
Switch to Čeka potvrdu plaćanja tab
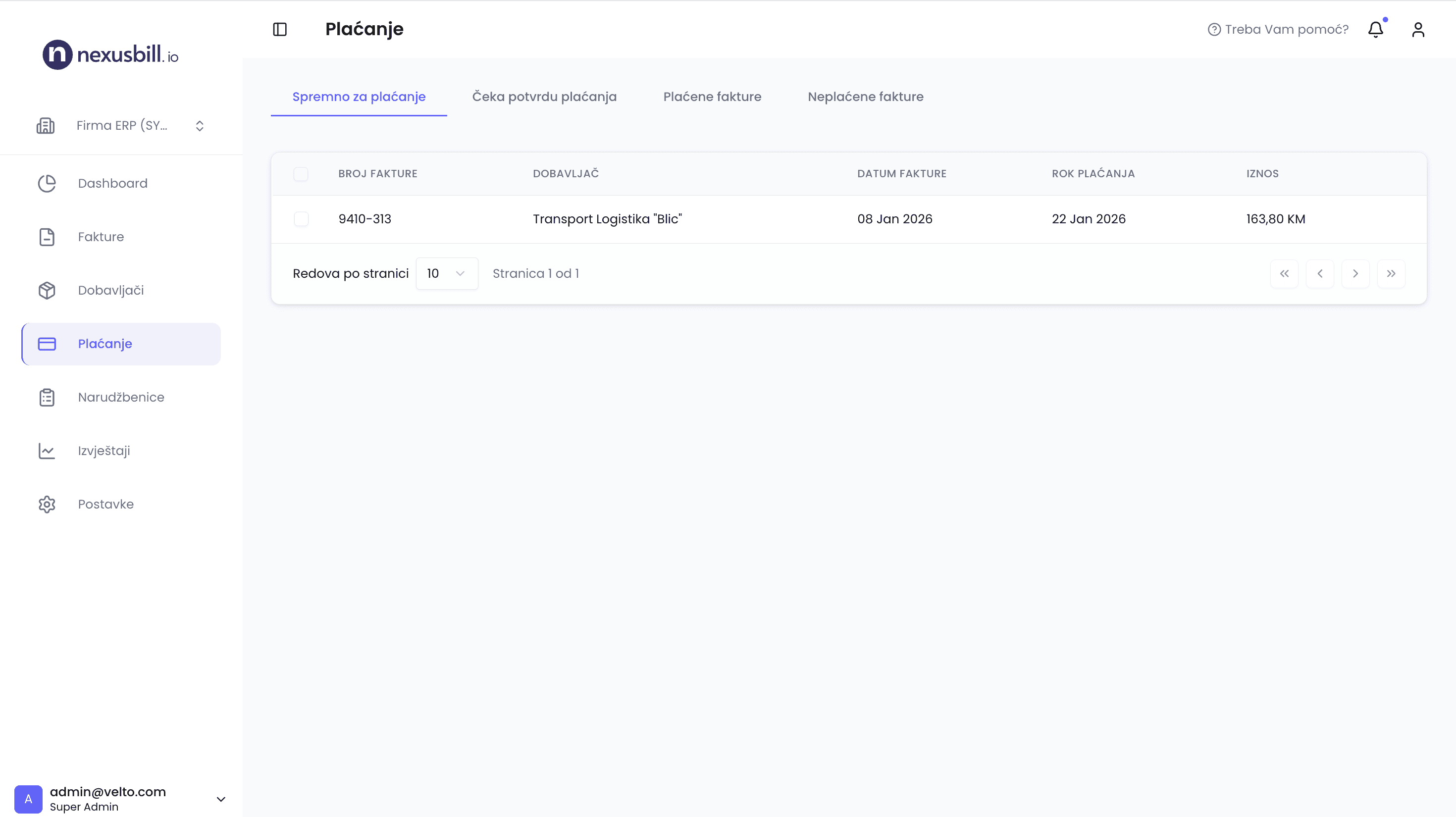tap(544, 97)
